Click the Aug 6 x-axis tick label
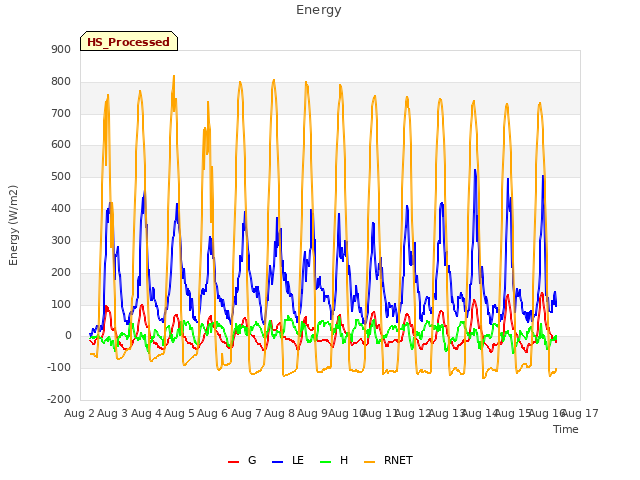This screenshot has width=640, height=480. (x=213, y=413)
